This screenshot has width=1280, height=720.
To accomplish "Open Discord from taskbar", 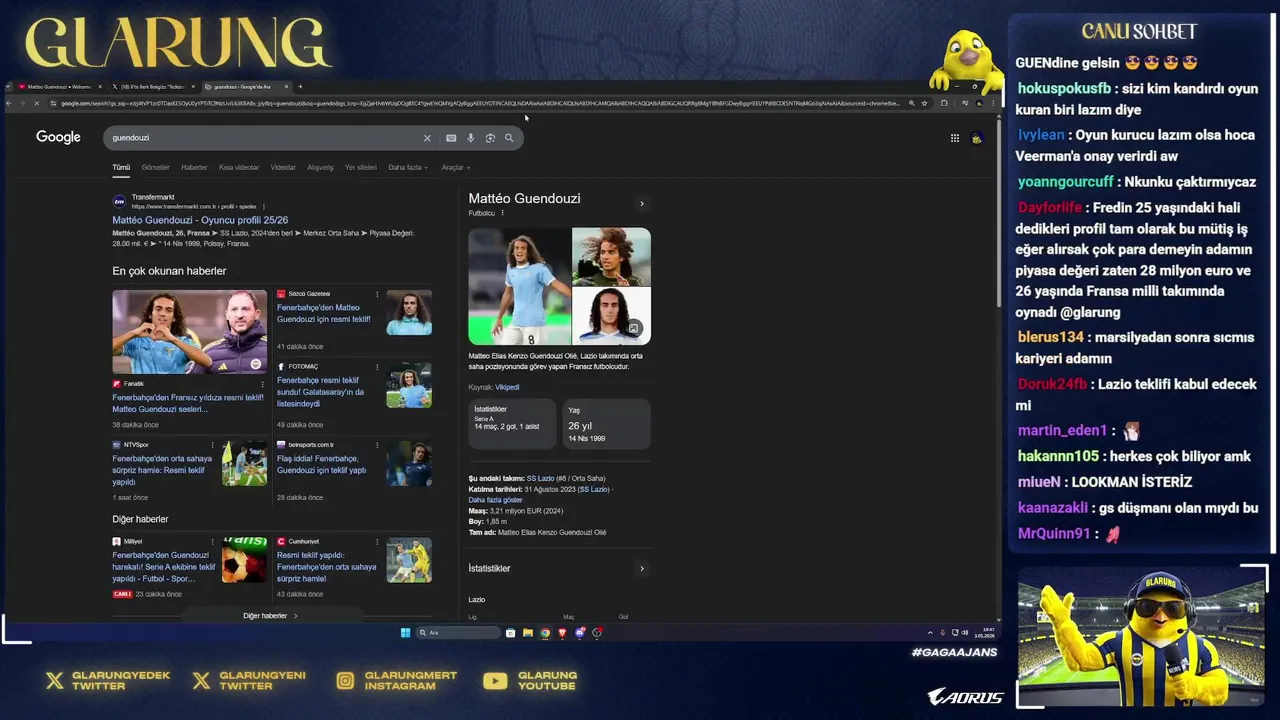I will pyautogui.click(x=580, y=633).
